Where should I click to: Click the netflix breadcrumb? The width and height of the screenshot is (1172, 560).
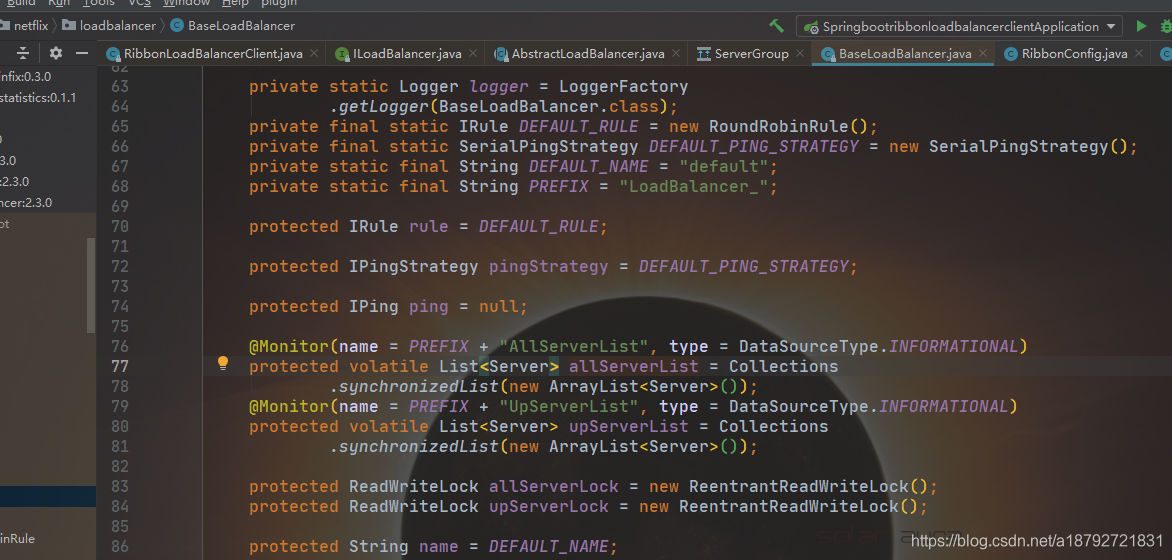tap(31, 25)
